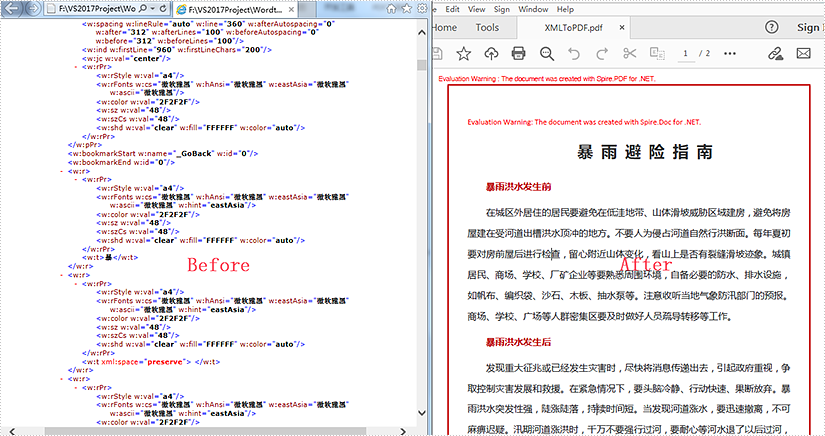Viewport: 825px width, 436px height.
Task: Go forward in the Internet Explorer window
Action: click(33, 8)
